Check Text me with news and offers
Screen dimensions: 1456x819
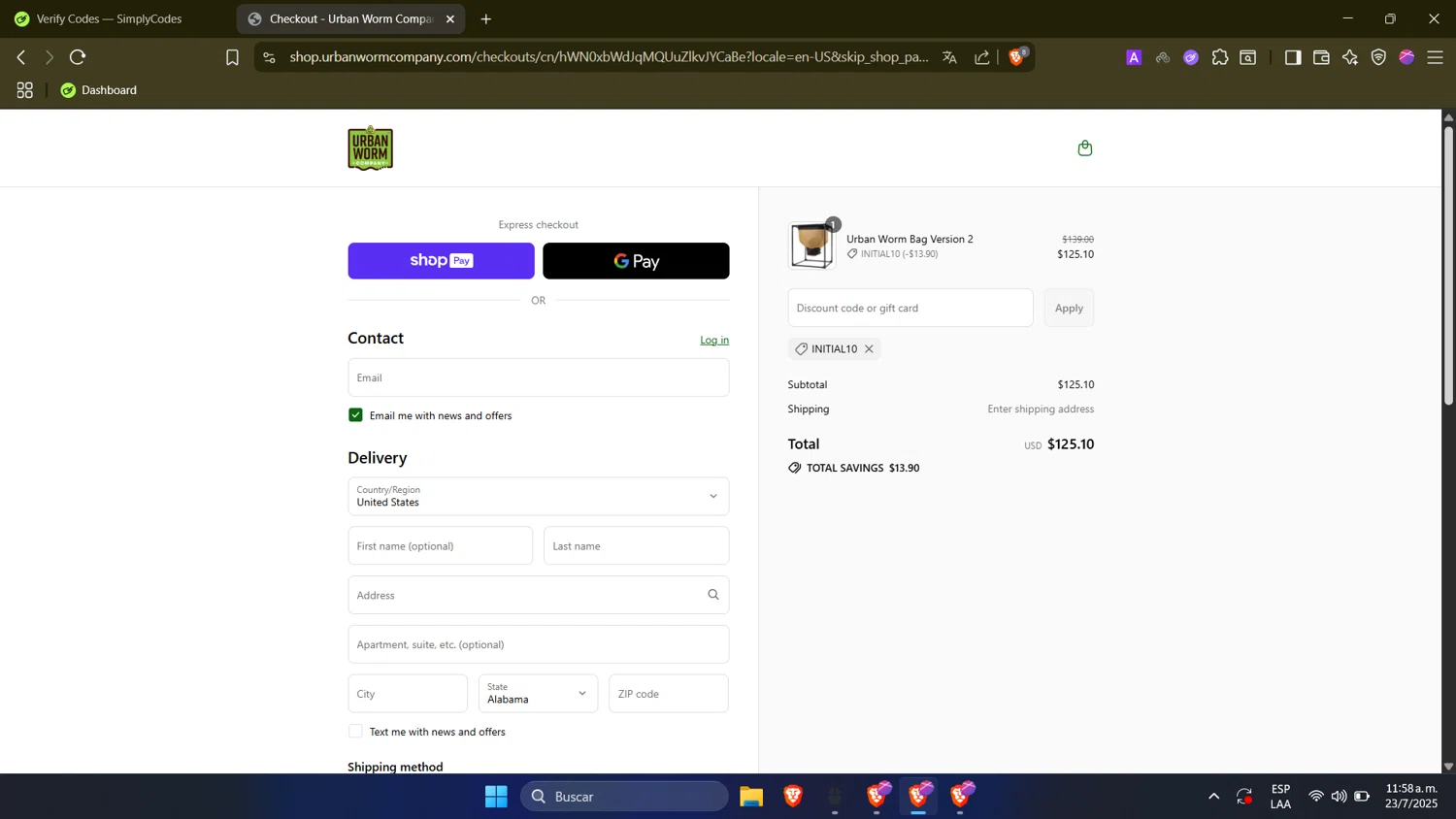355,732
